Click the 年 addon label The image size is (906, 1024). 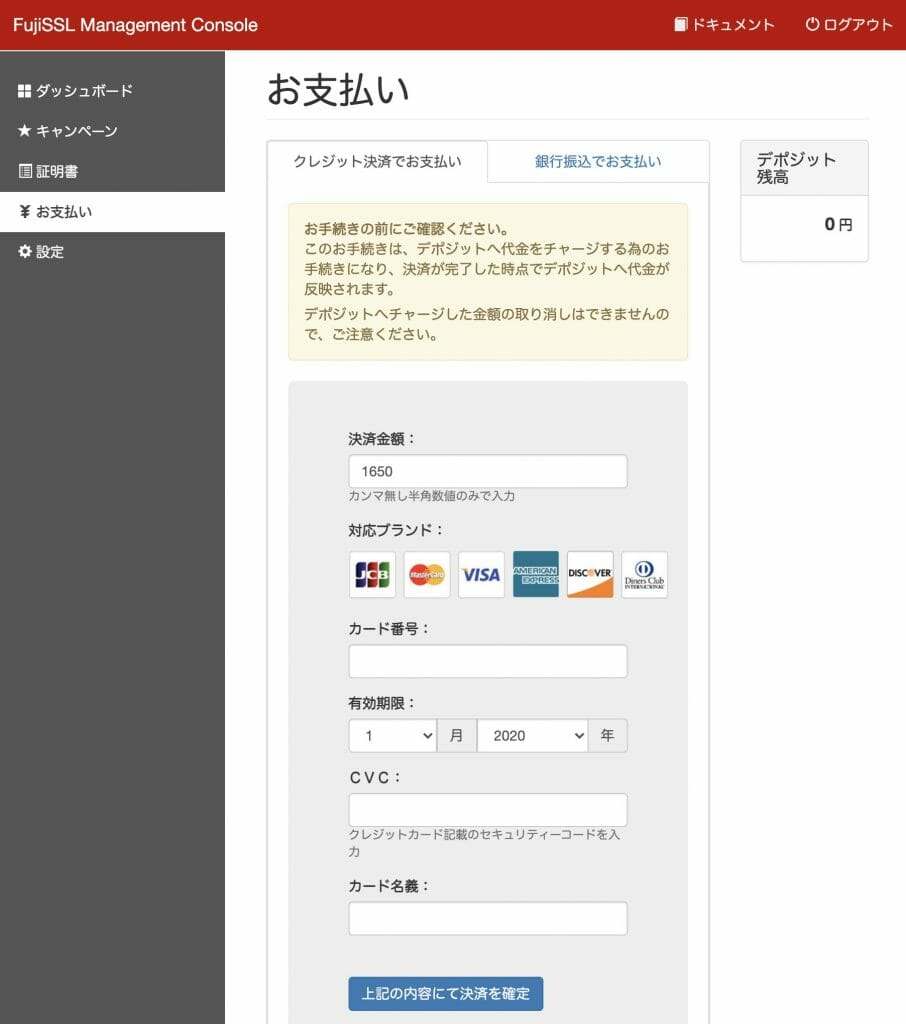(607, 736)
